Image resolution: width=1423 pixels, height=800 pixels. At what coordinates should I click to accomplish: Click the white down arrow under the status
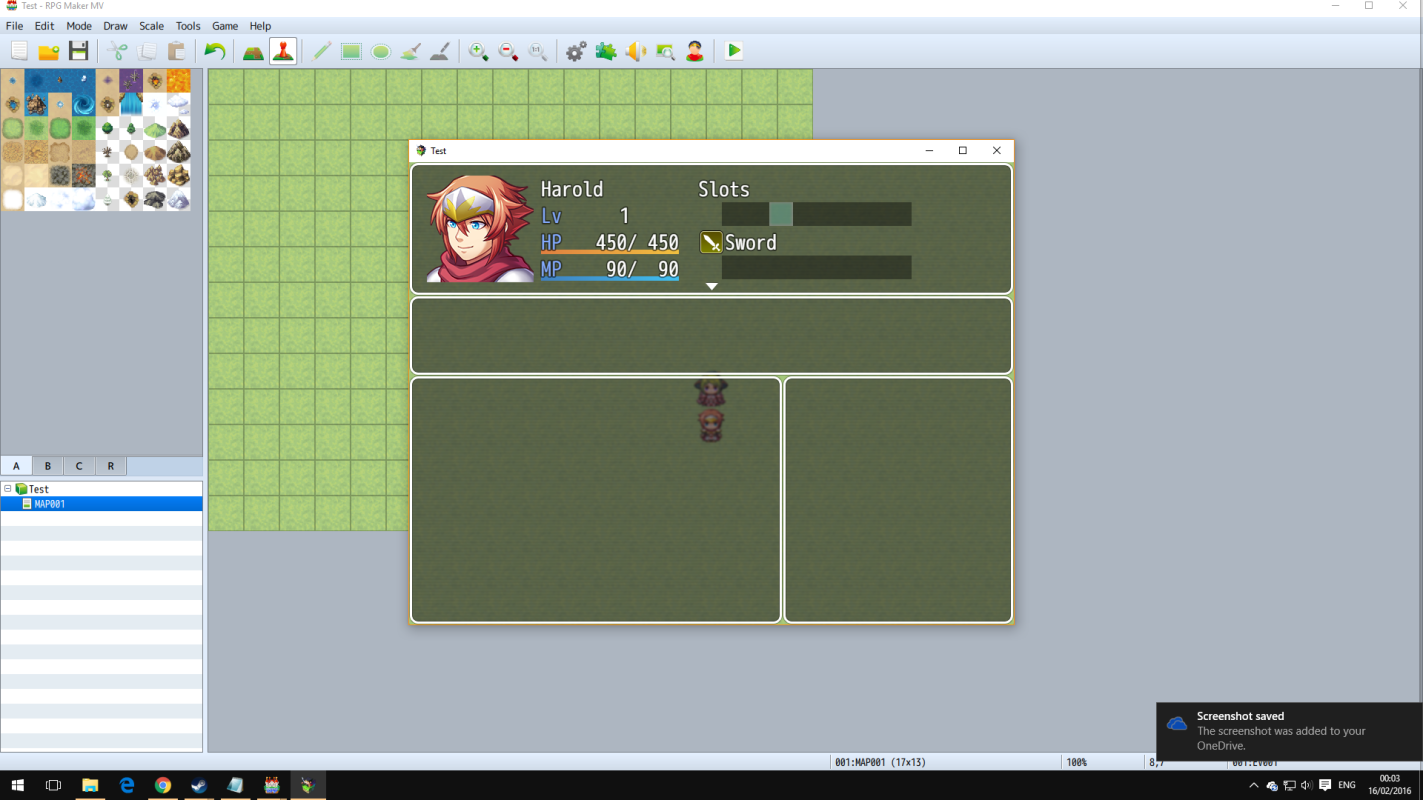[x=712, y=287]
